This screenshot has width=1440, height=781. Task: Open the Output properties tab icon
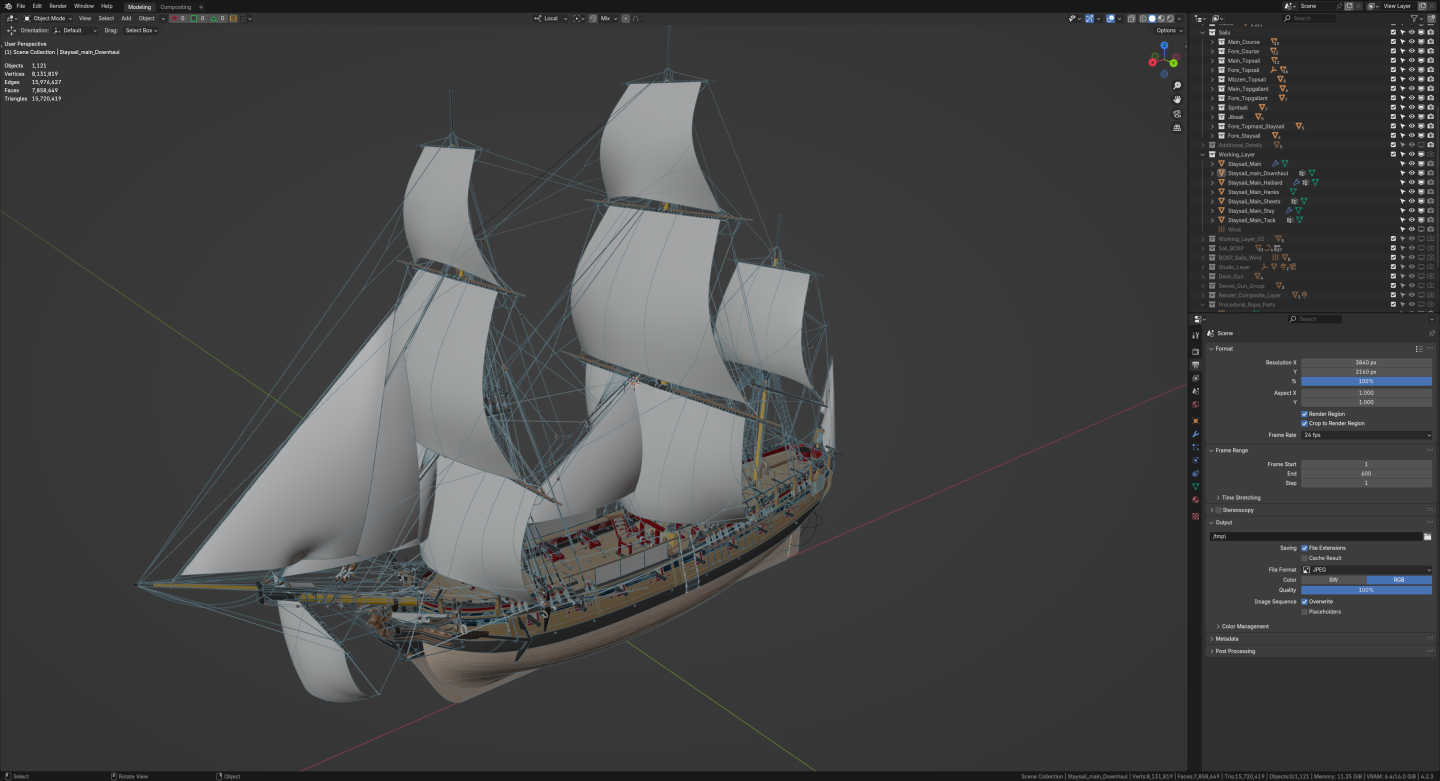coord(1195,365)
